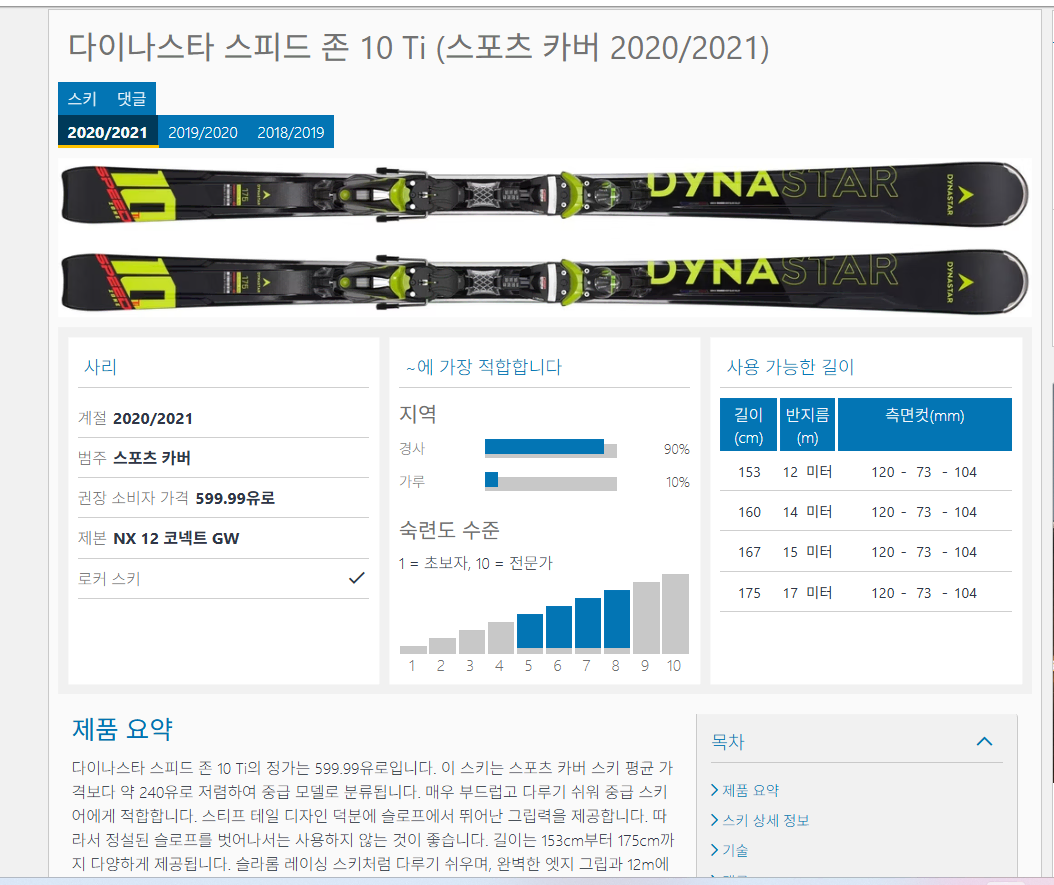Switch to the 2018/2019 season tab
This screenshot has width=1054, height=885.
pyautogui.click(x=290, y=132)
